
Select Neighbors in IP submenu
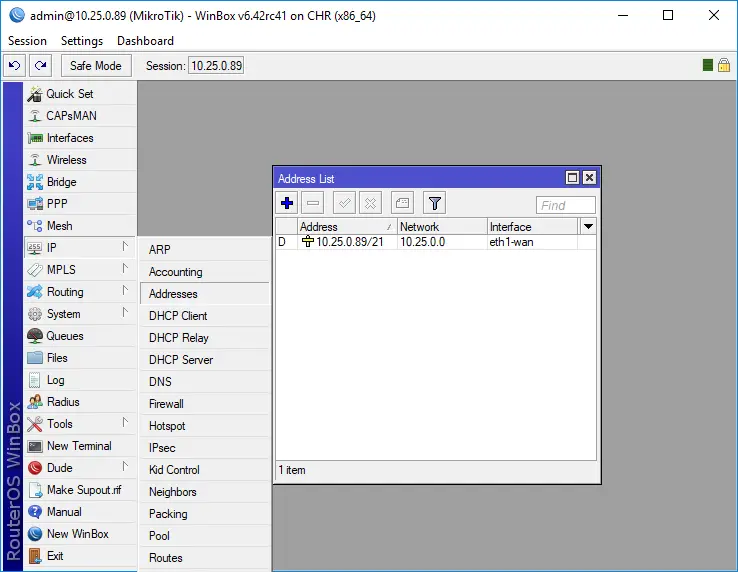[205, 492]
